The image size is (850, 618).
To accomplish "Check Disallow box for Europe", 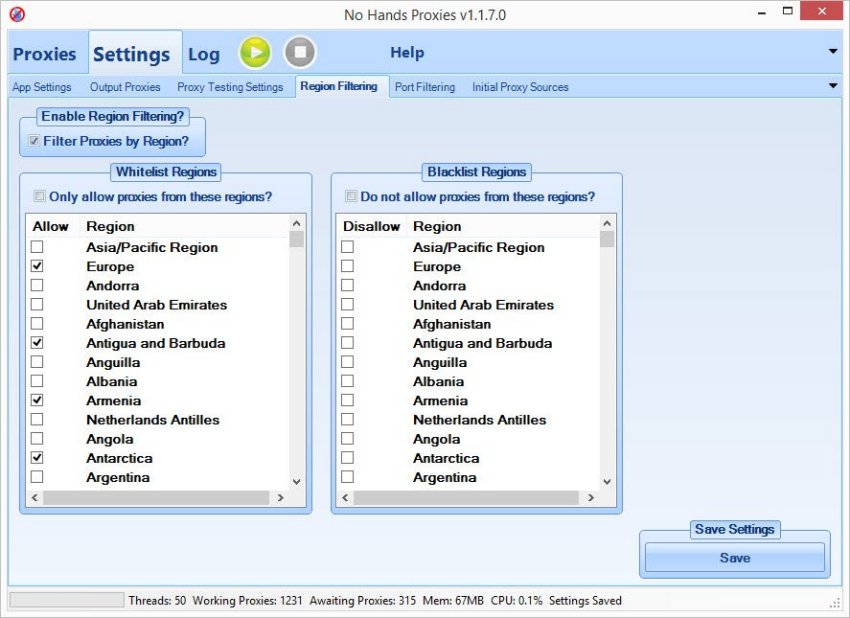I will coord(347,266).
